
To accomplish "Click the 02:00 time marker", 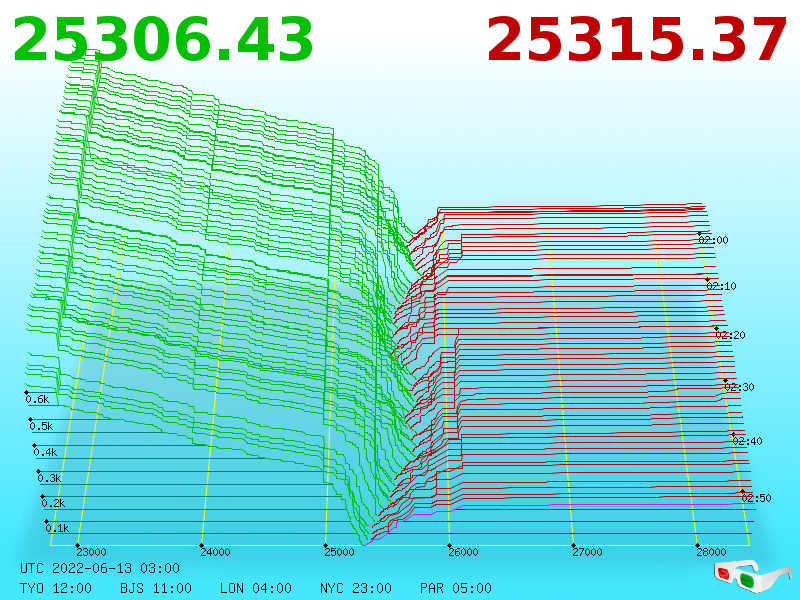I will click(713, 240).
